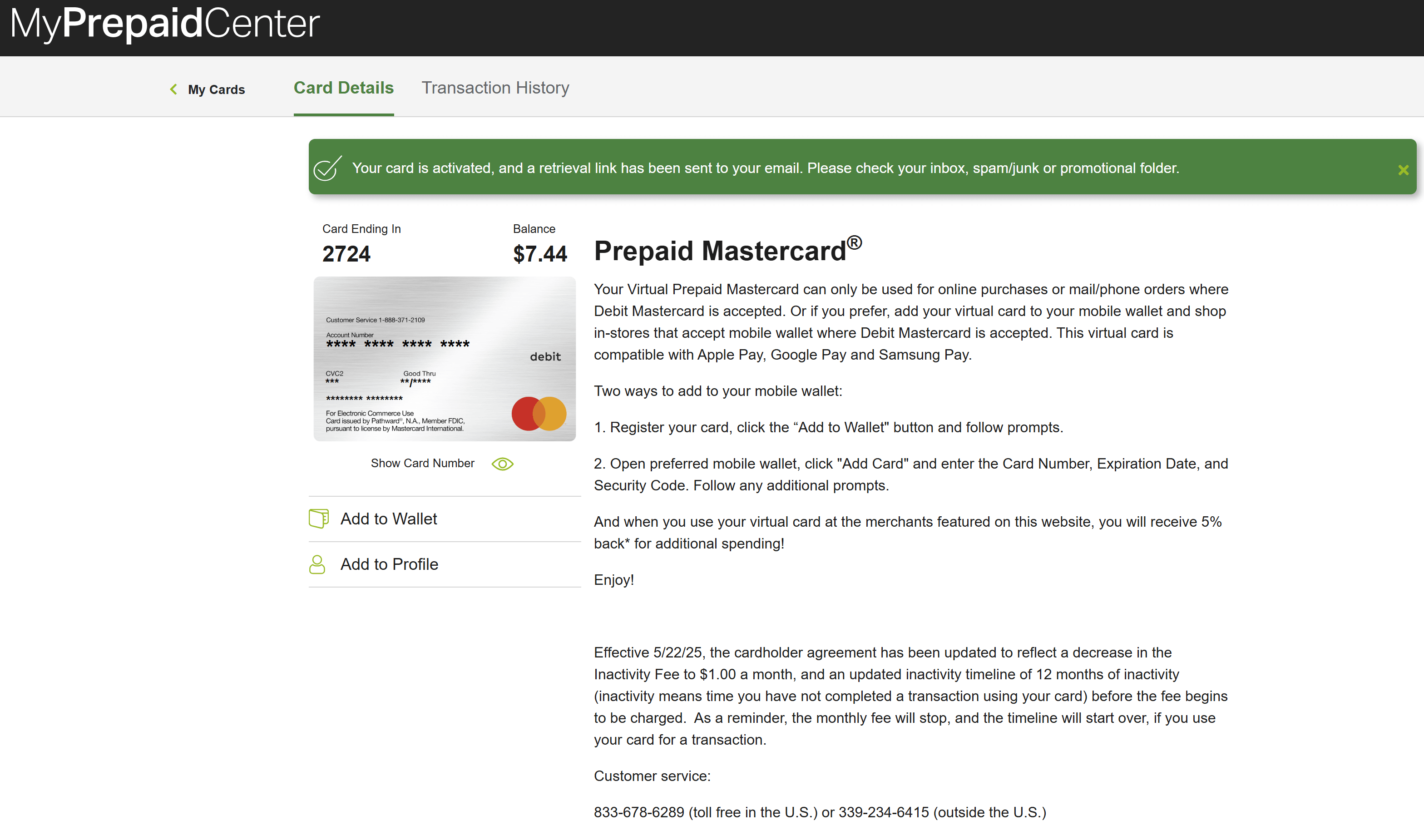The height and width of the screenshot is (840, 1424).
Task: Click the green back chevron beside My Cards
Action: pyautogui.click(x=173, y=89)
